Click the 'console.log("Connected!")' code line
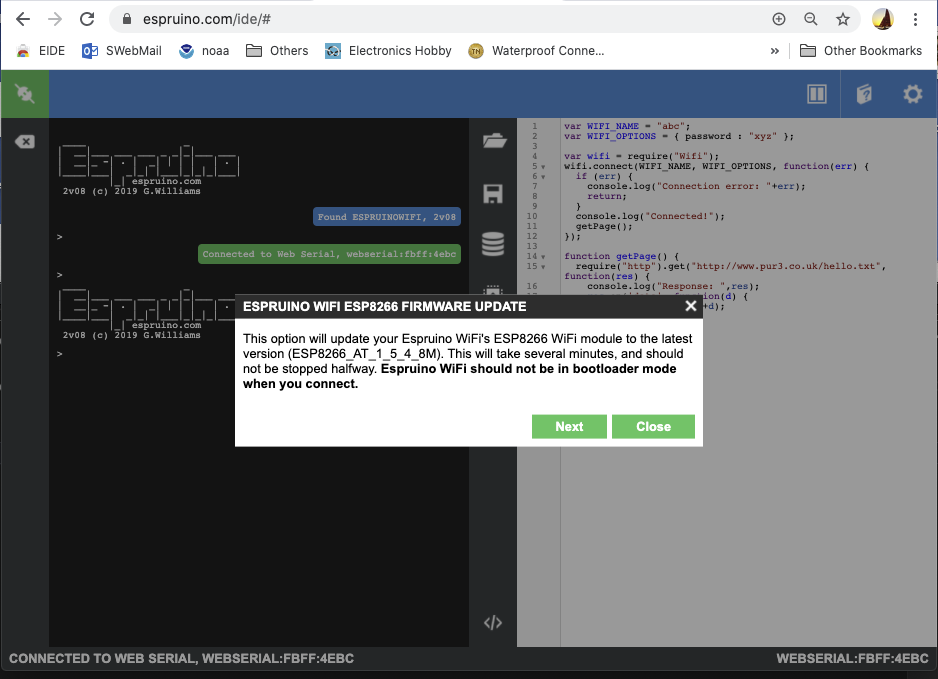Image resolution: width=938 pixels, height=679 pixels. 650,216
